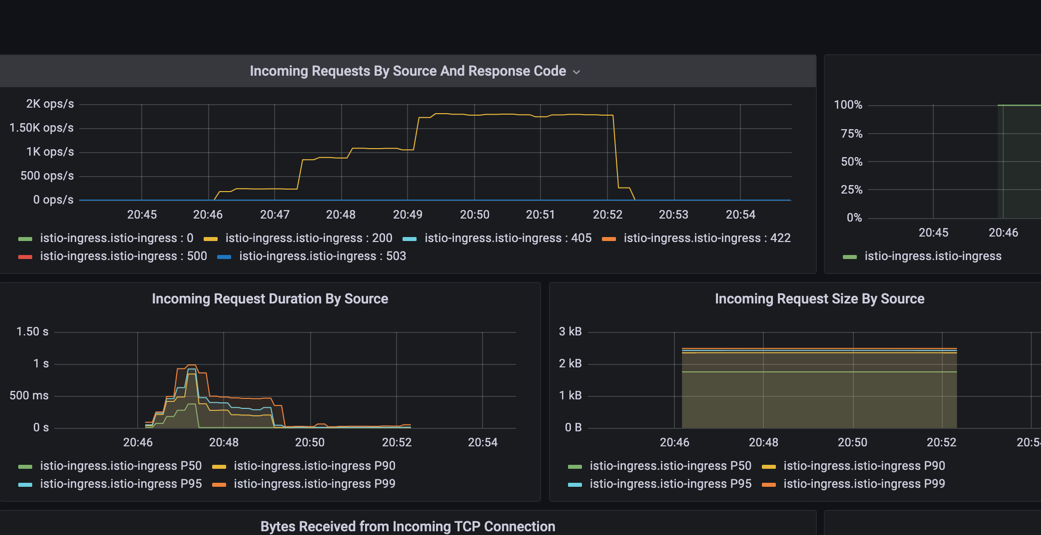Screen dimensions: 1041x535
Task: Click green color swatch for response code 0
Action: click(x=25, y=238)
